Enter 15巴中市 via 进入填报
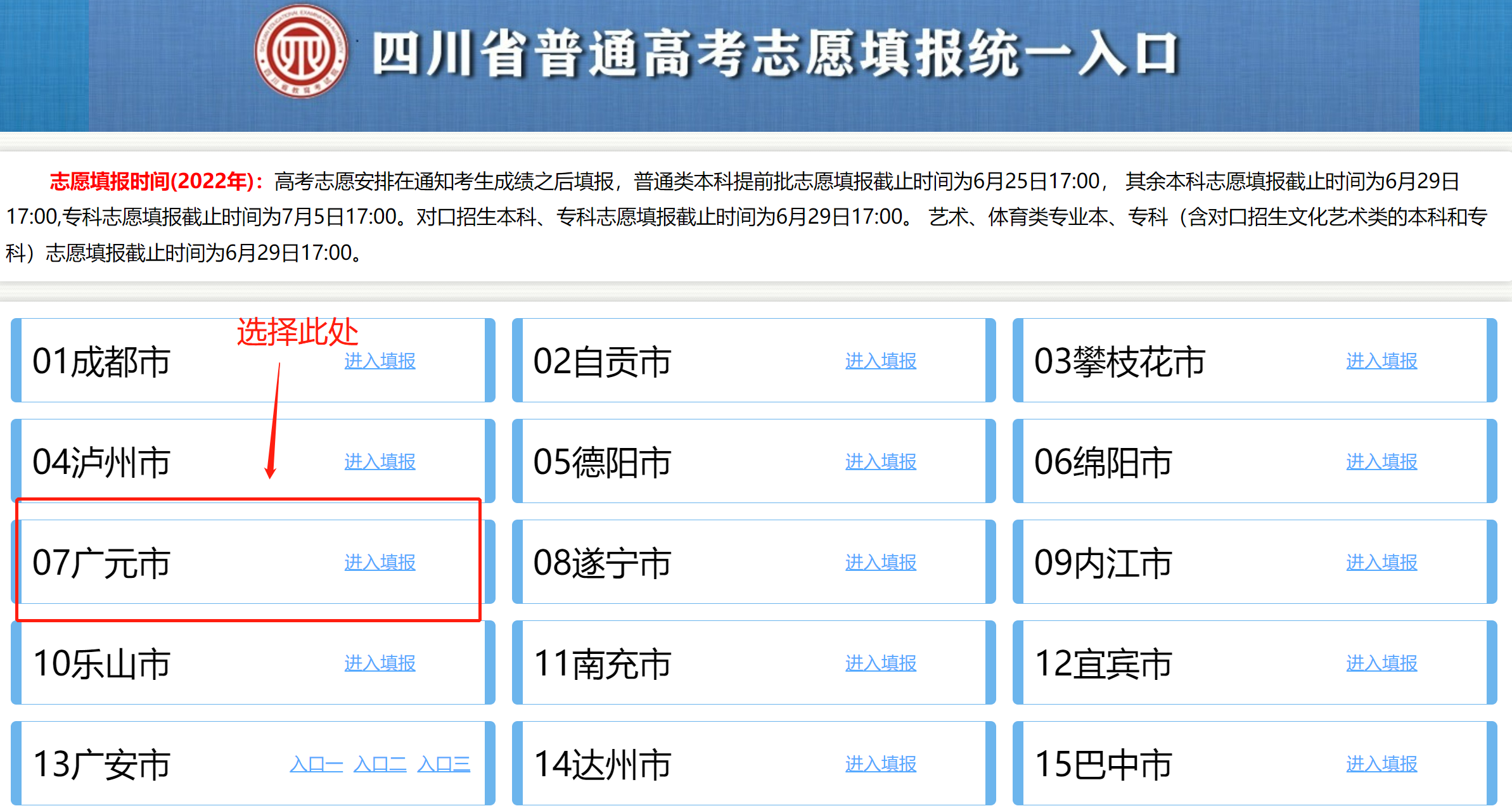The image size is (1512, 806). pos(1381,764)
